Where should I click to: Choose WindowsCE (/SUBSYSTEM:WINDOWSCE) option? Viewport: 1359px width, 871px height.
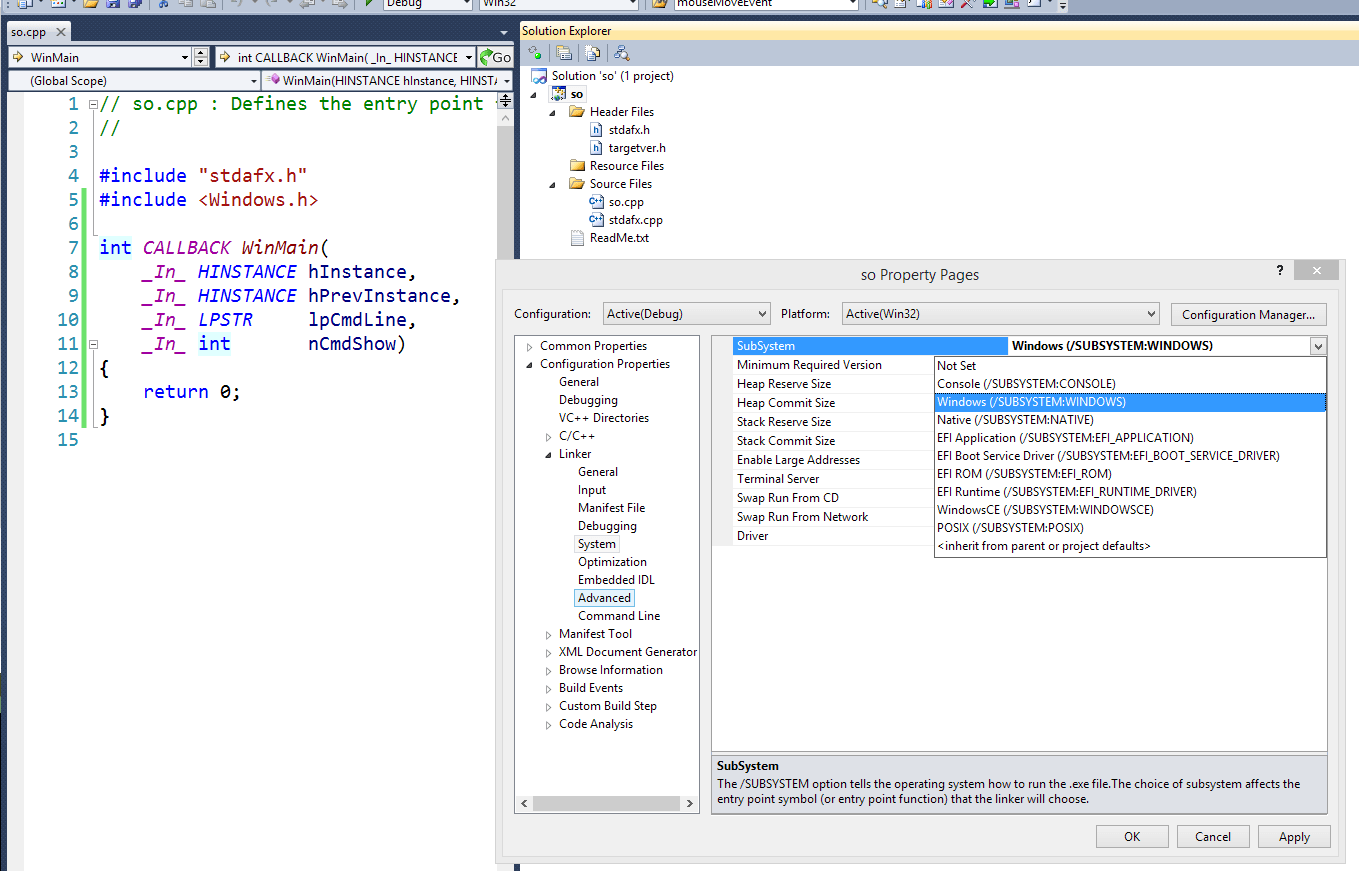[1130, 510]
